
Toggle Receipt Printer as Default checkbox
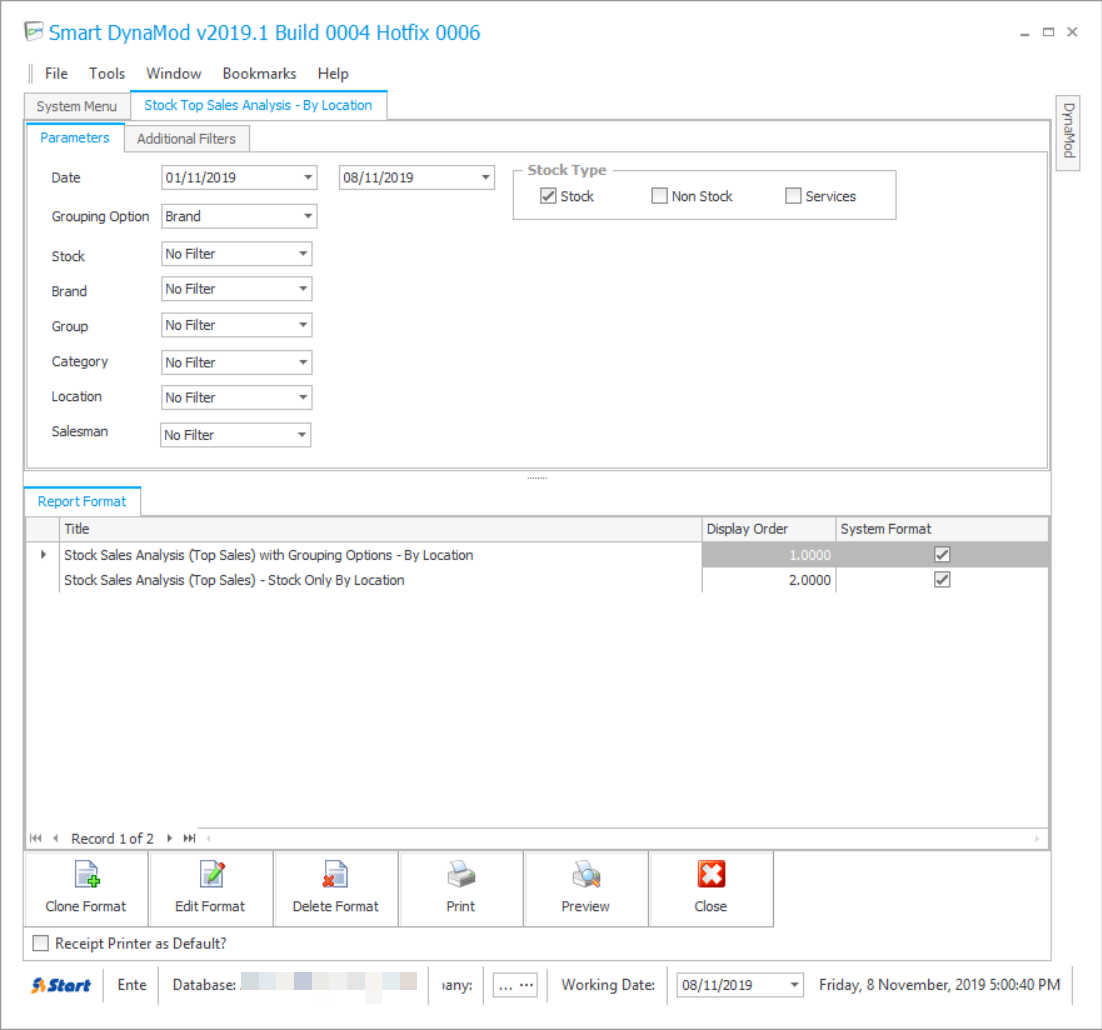[41, 943]
